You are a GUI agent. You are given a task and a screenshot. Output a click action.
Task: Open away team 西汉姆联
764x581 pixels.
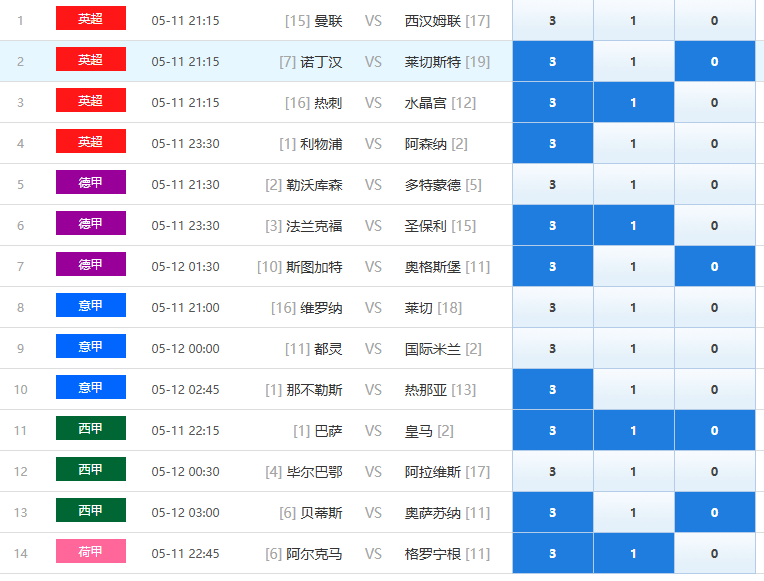(433, 21)
